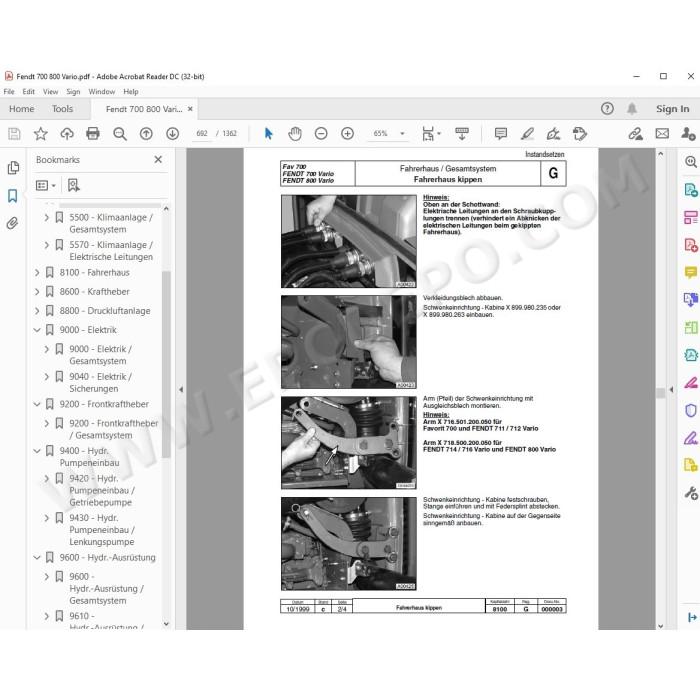Send file by email envelope icon
The width and height of the screenshot is (700, 700).
[x=662, y=133]
